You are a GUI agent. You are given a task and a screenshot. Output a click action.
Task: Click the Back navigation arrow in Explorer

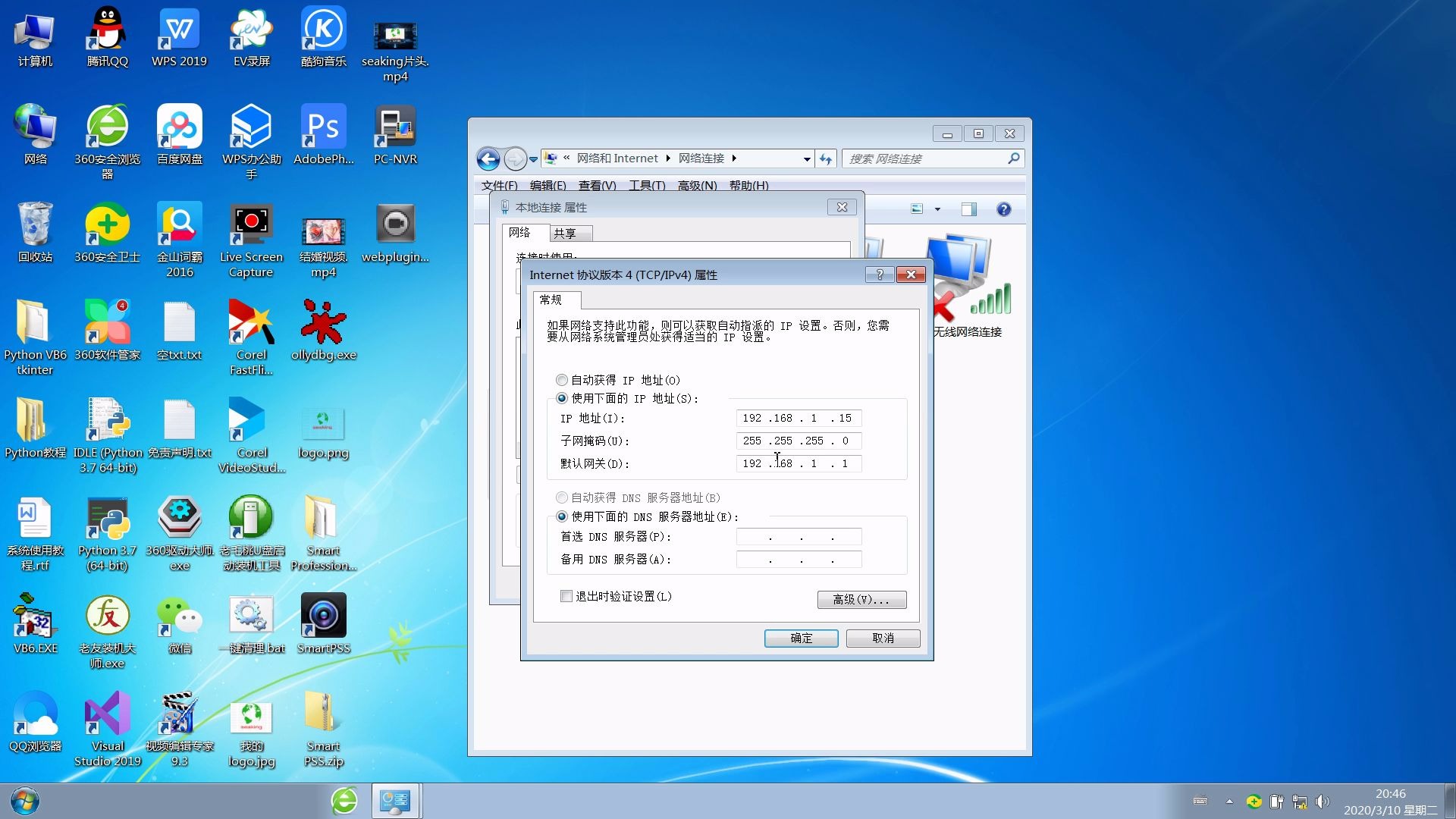pos(488,158)
